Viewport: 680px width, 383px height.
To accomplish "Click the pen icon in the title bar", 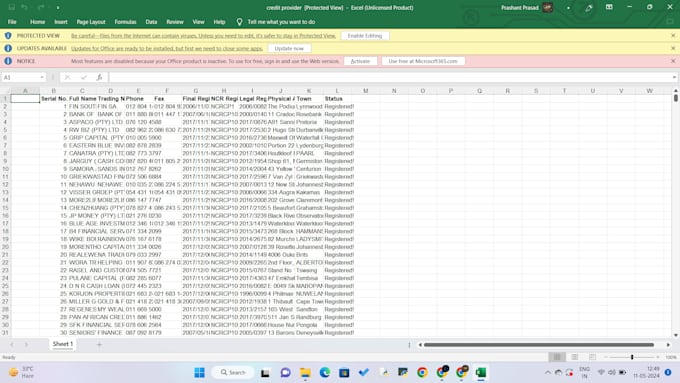I will pos(588,8).
